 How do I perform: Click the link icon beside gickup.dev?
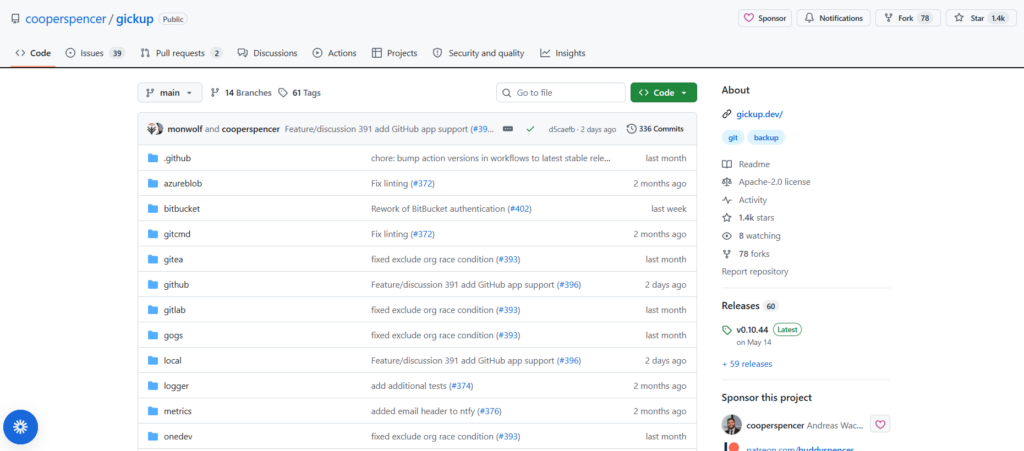point(726,114)
